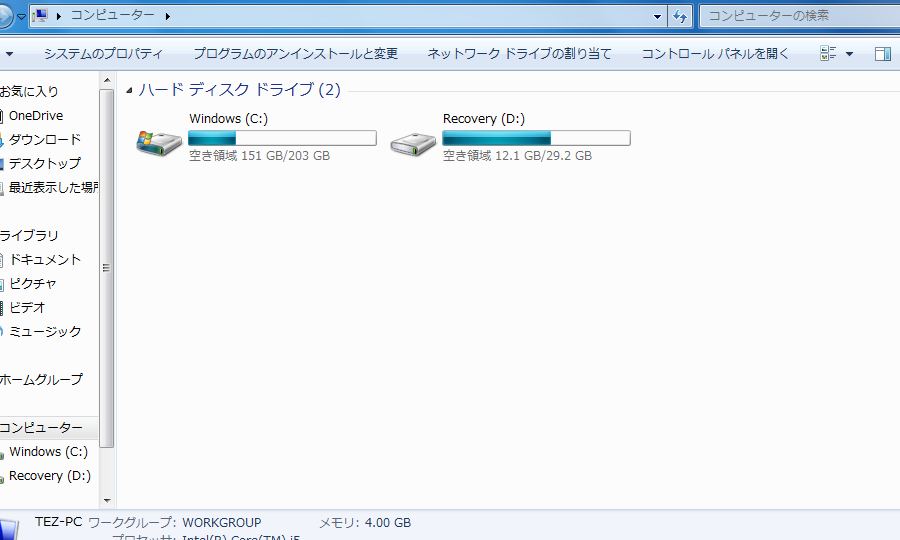Screen dimensions: 900x540
Task: Open the Recovery (D:) drive icon
Action: (413, 143)
